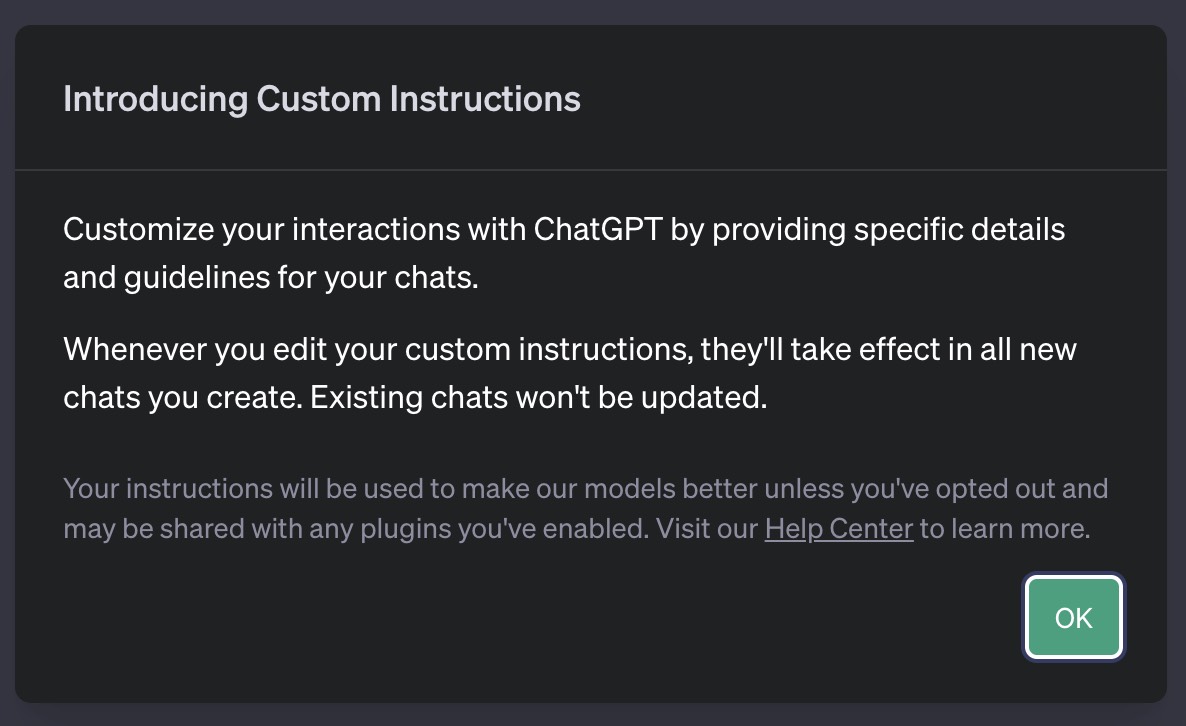1186x726 pixels.
Task: Click the dimmed backdrop above the dialog
Action: coord(593,11)
